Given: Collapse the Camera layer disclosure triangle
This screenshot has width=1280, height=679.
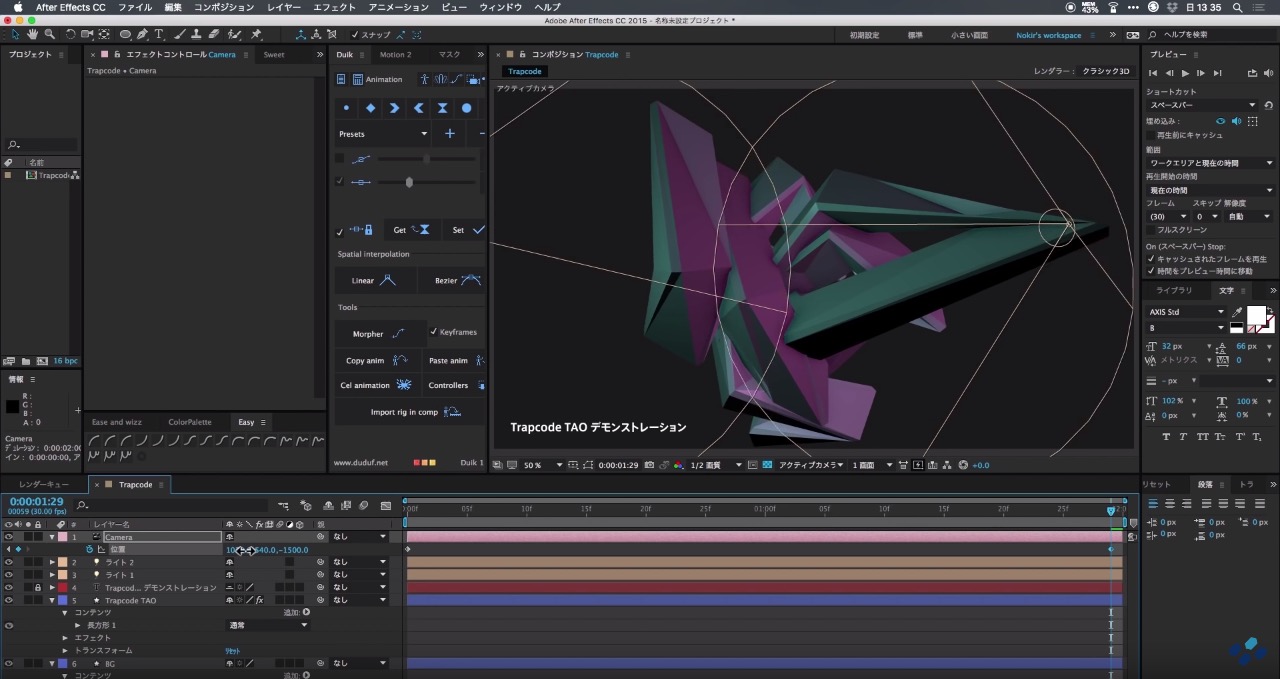Looking at the screenshot, I should [x=52, y=537].
